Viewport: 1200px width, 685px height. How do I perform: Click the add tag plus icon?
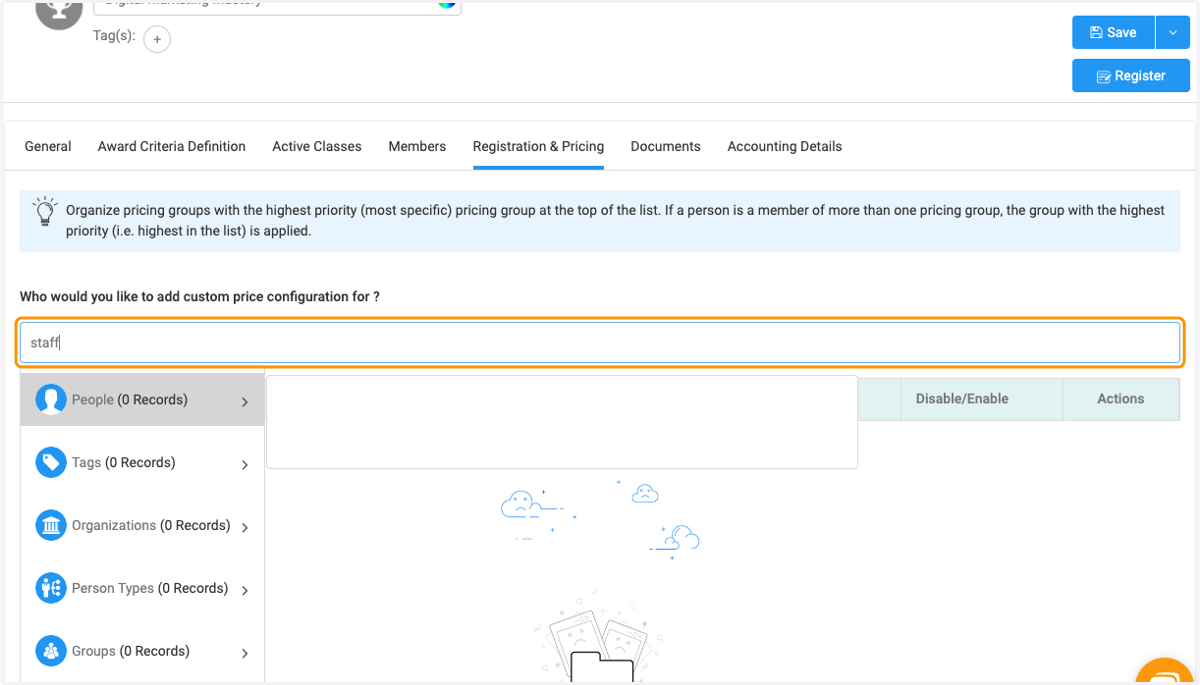157,39
